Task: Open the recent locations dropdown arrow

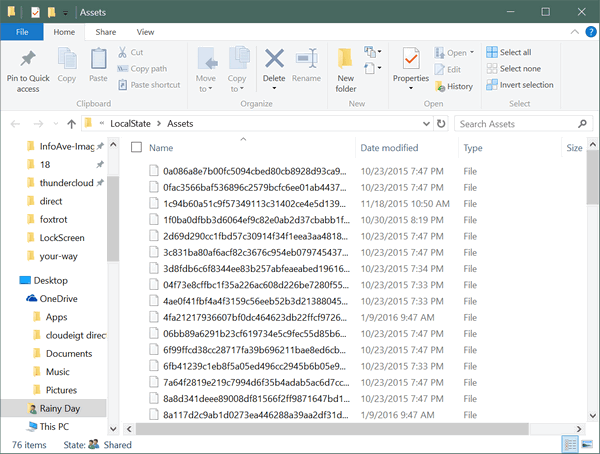Action: coord(56,124)
